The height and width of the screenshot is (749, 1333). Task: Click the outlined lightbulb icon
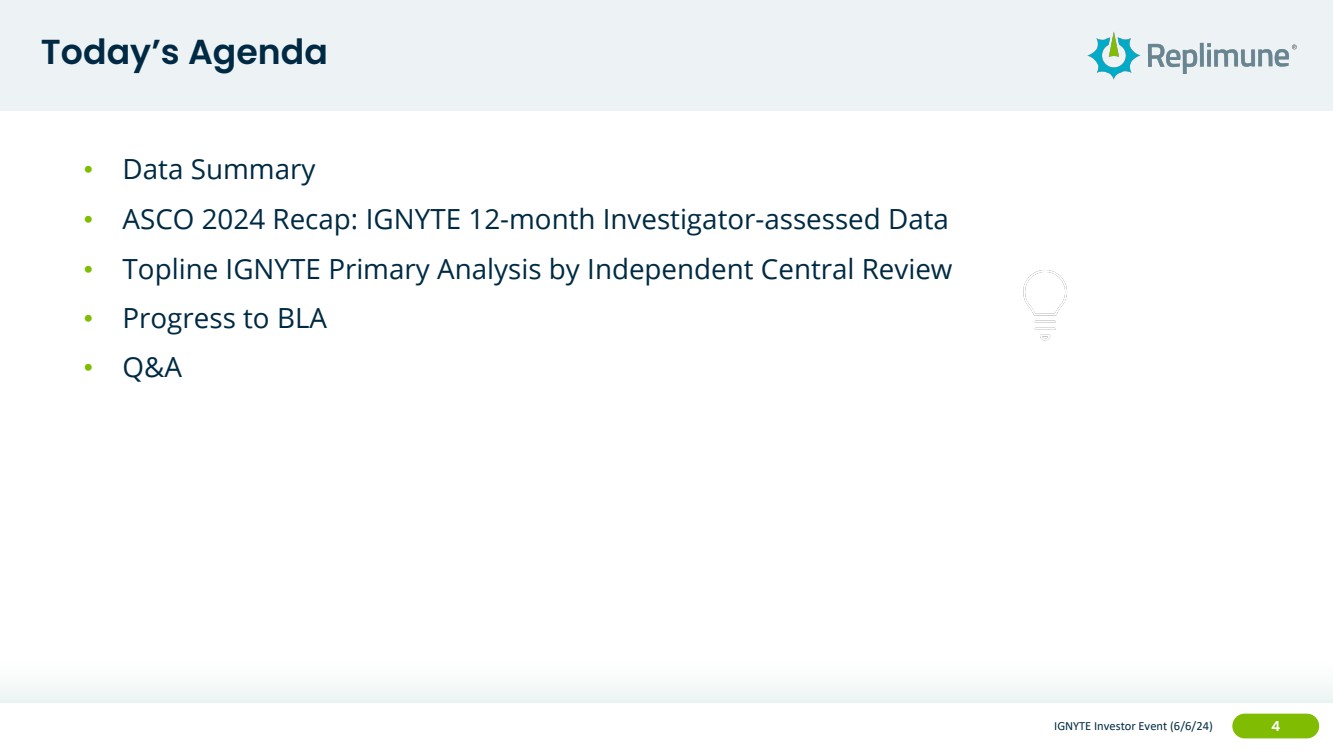point(1045,306)
